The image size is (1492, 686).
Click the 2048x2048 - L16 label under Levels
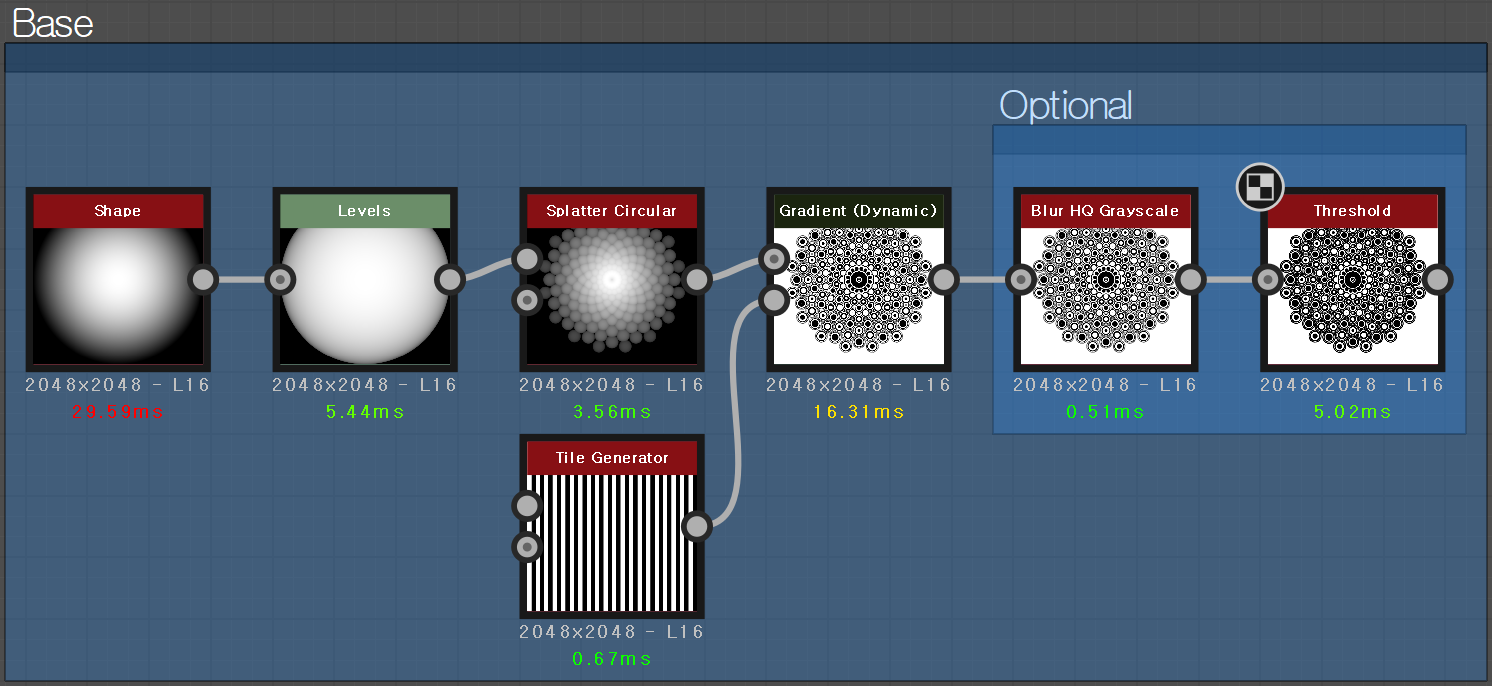tap(365, 385)
